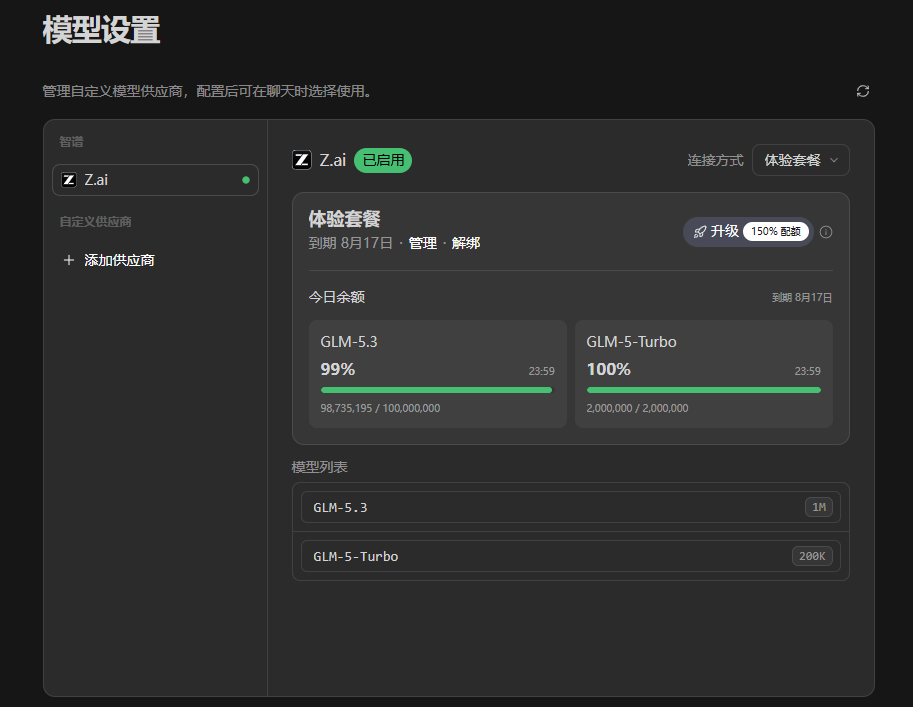Click the GLM-5-Turbo quota progress bar
This screenshot has height=707, width=913.
tap(703, 390)
